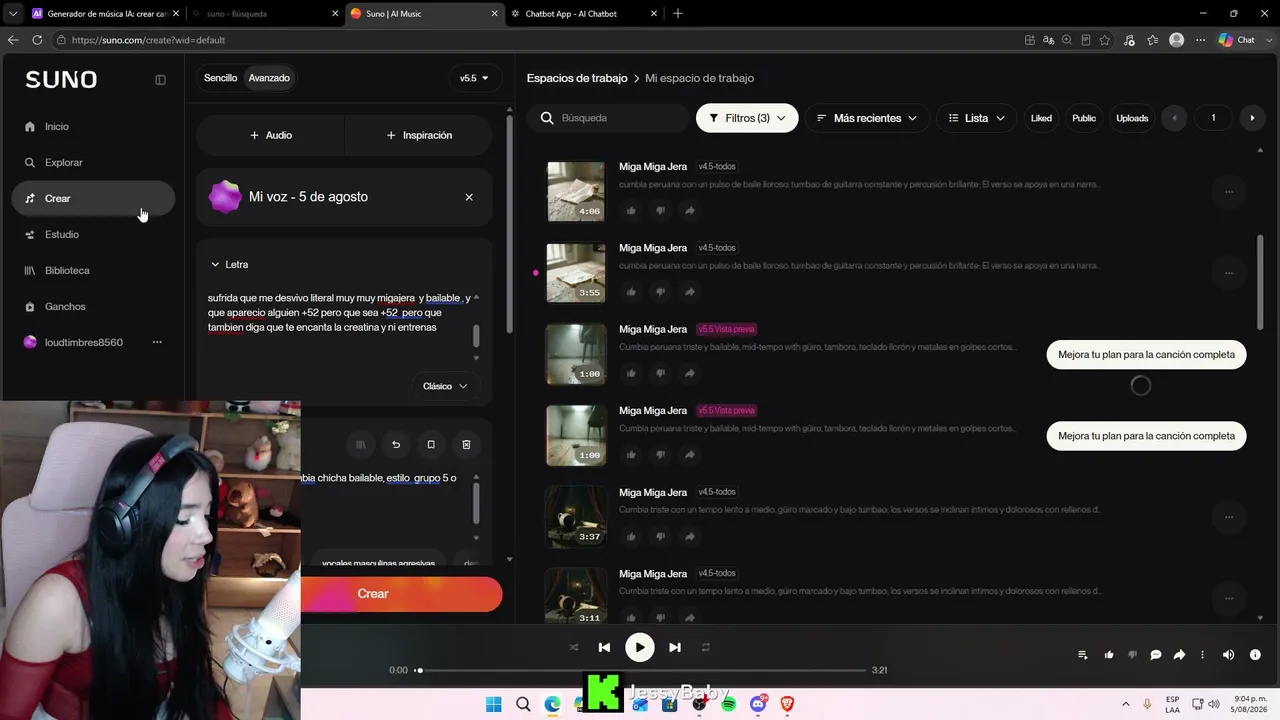Open the loudtimbres8560 account options menu
Viewport: 1280px width, 720px height.
(157, 342)
